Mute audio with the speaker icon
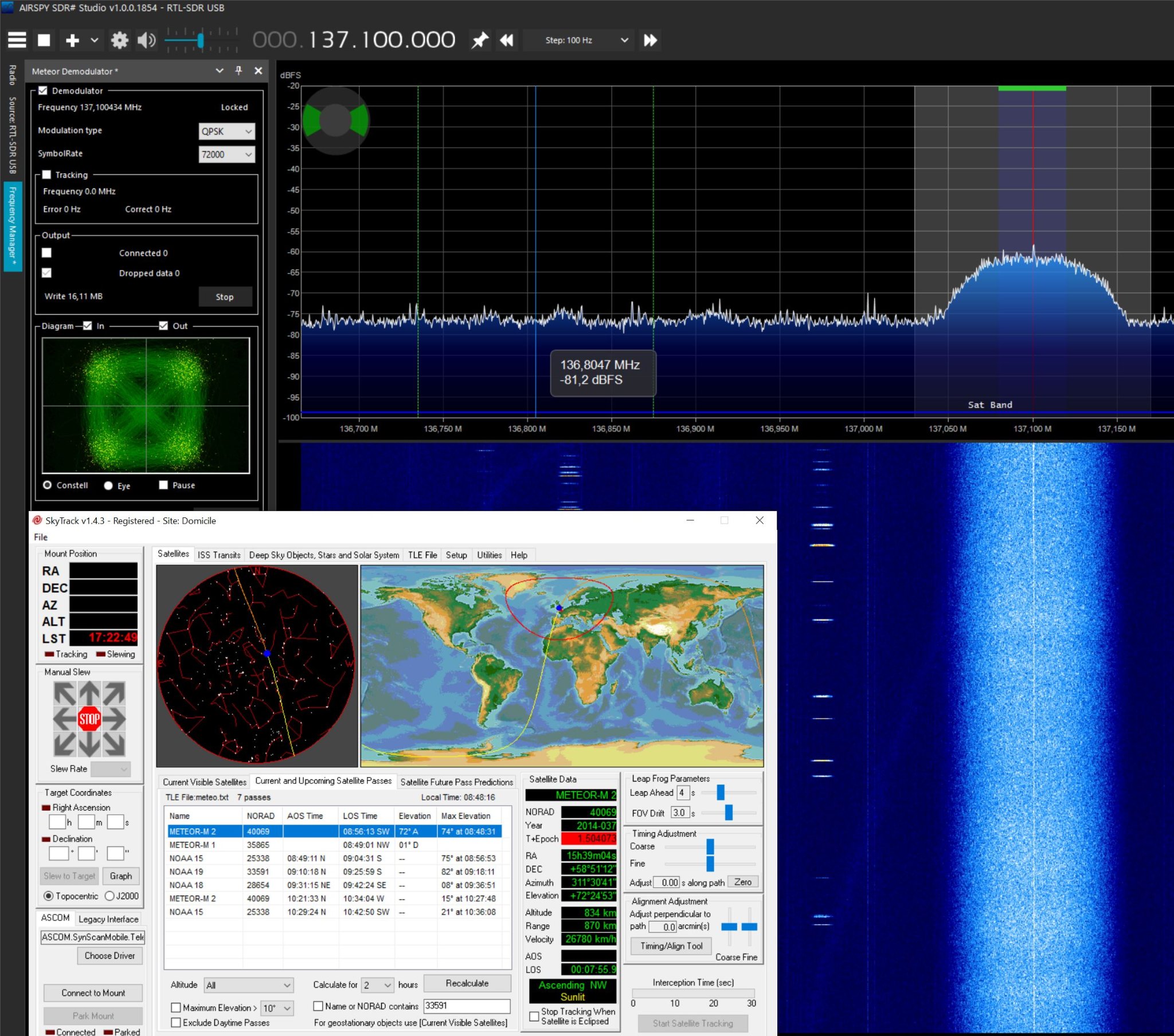The height and width of the screenshot is (1036, 1174). click(146, 40)
